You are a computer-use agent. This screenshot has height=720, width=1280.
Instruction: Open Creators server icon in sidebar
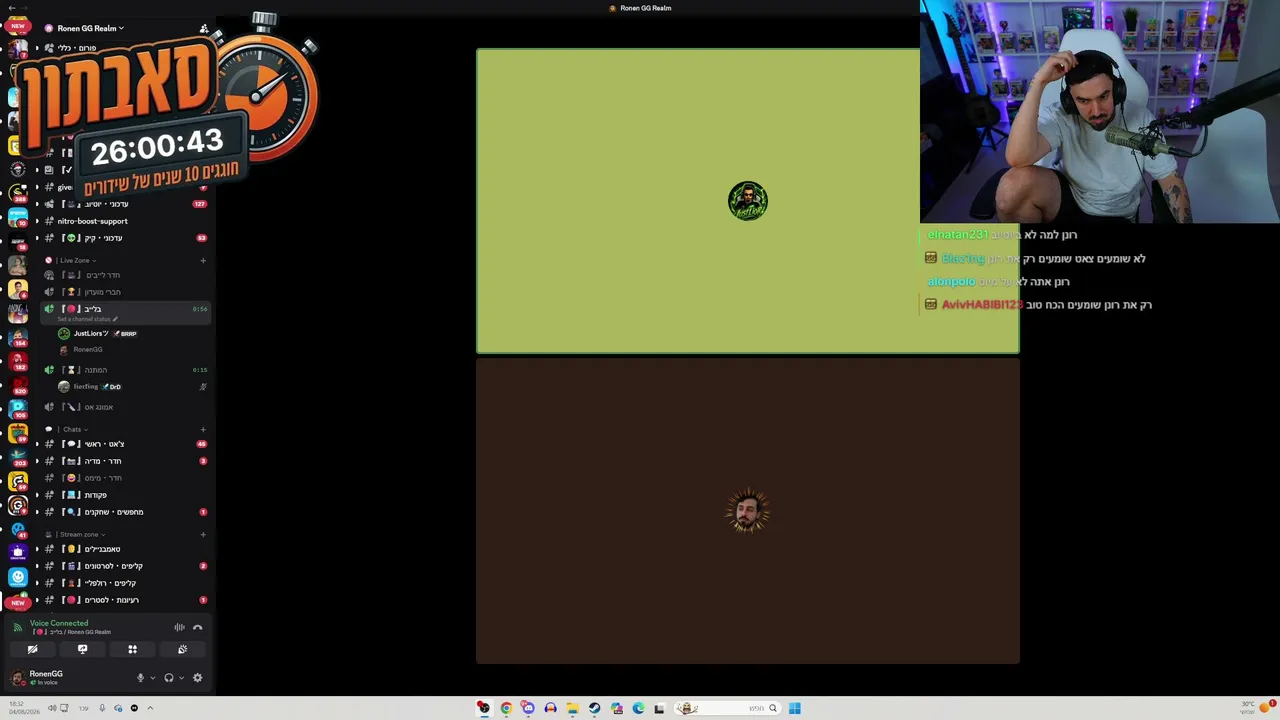tap(18, 553)
